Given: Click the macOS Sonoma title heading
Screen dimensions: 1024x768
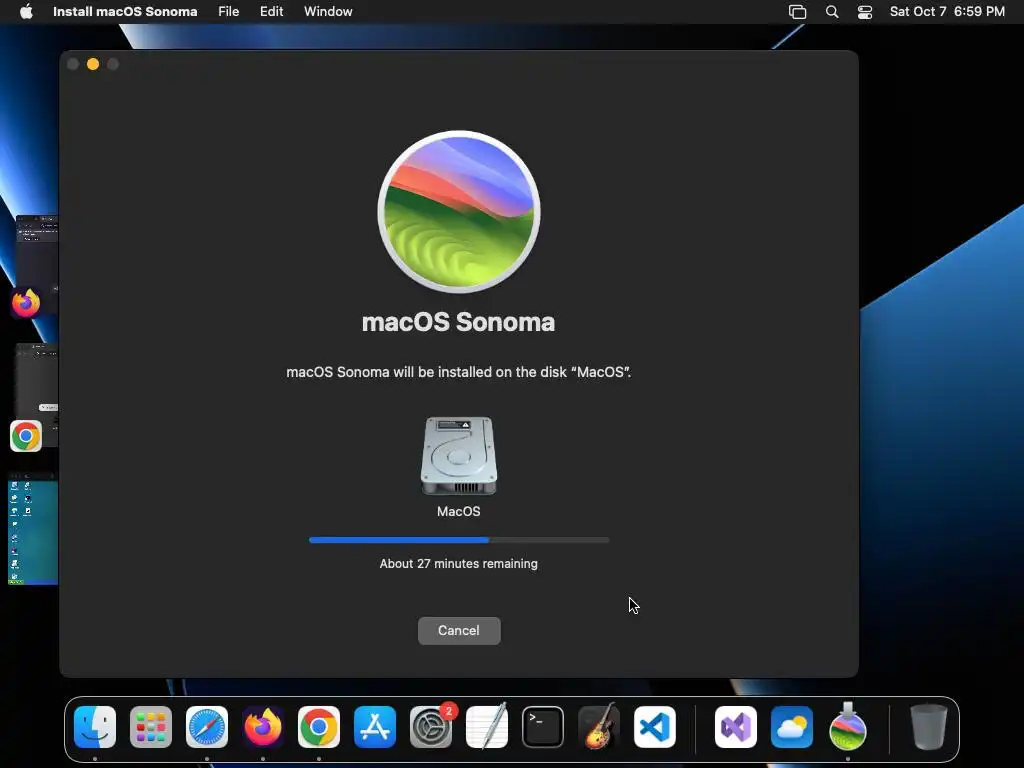Looking at the screenshot, I should click(458, 322).
